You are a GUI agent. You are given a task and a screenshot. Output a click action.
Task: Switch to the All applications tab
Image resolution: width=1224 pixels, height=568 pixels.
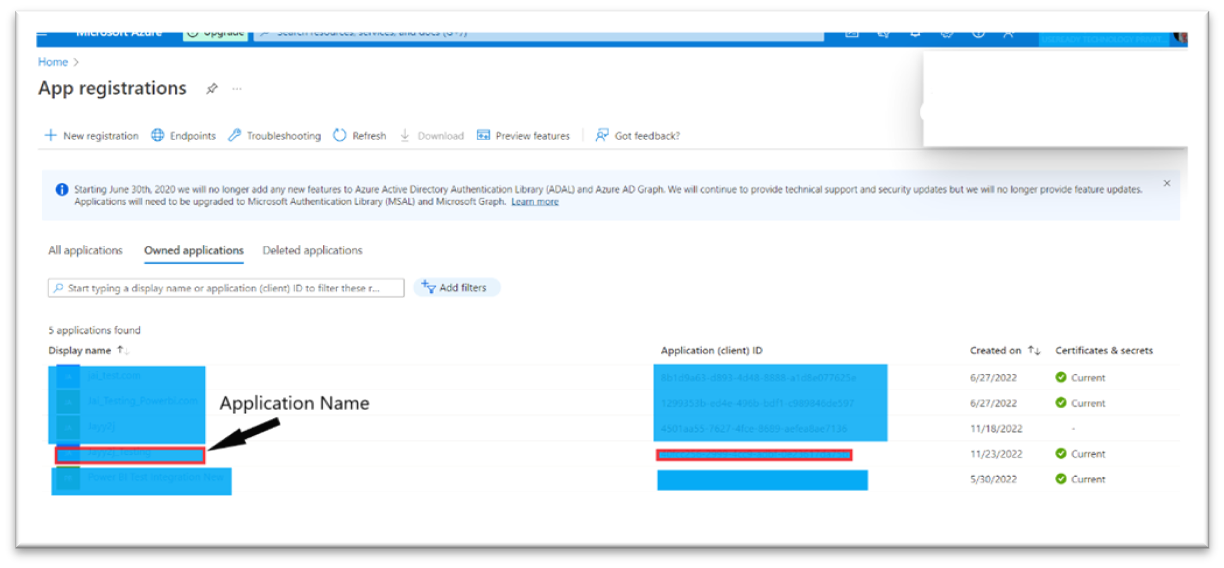click(x=85, y=250)
